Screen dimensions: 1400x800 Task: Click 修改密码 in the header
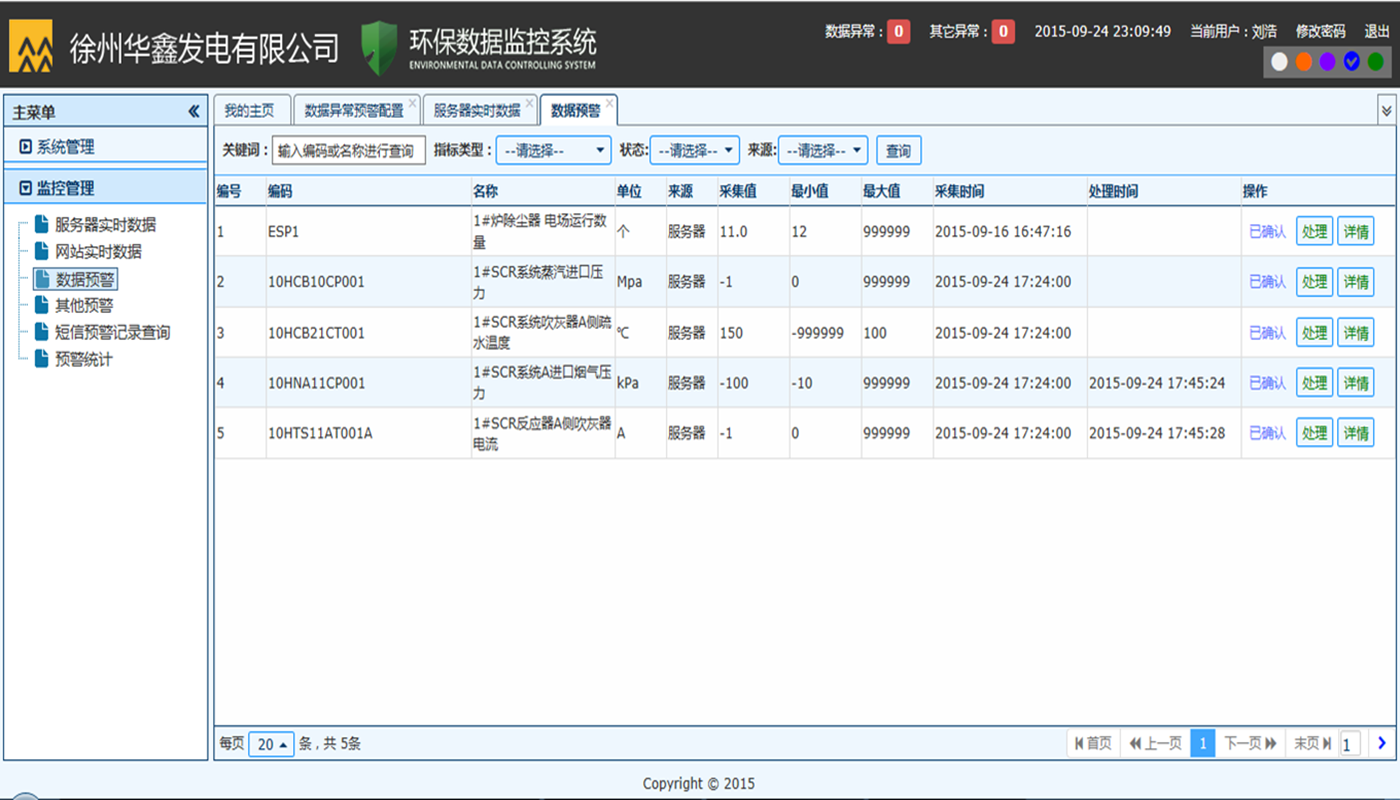(x=1320, y=31)
